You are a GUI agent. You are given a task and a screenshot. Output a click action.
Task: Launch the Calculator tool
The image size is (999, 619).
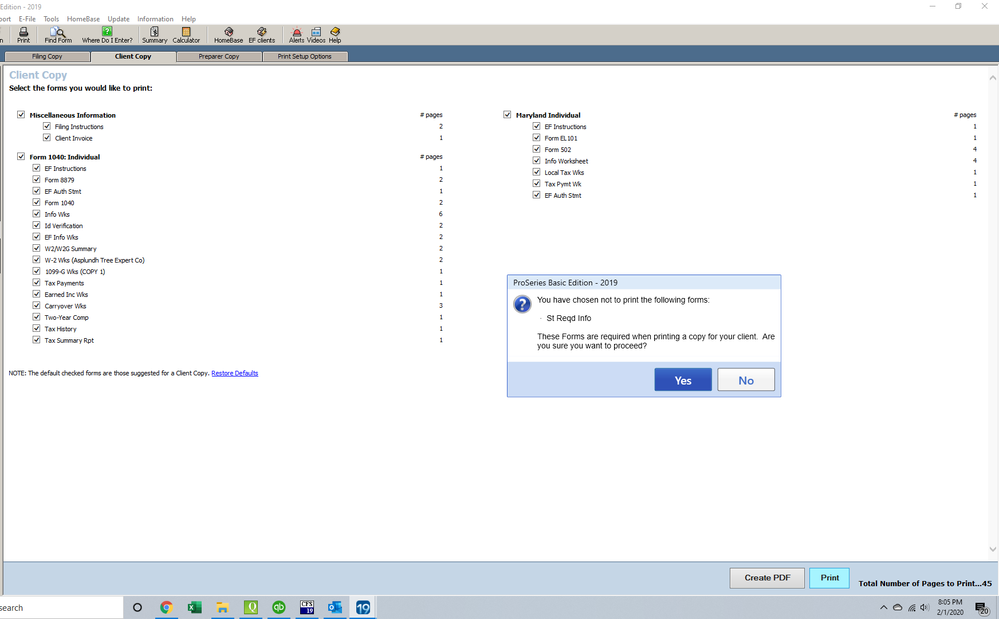coord(186,35)
